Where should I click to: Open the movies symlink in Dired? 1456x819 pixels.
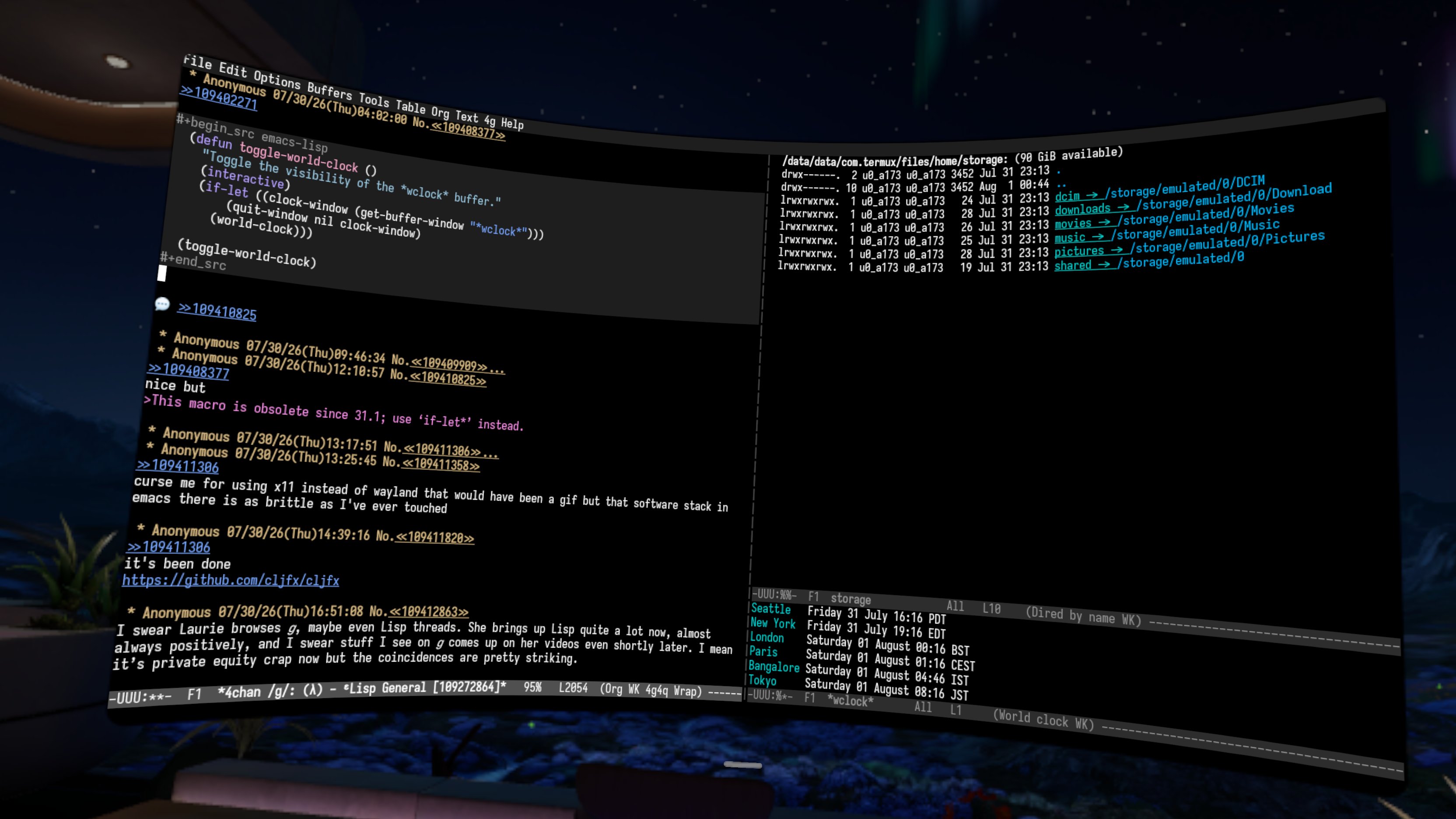coord(1073,223)
